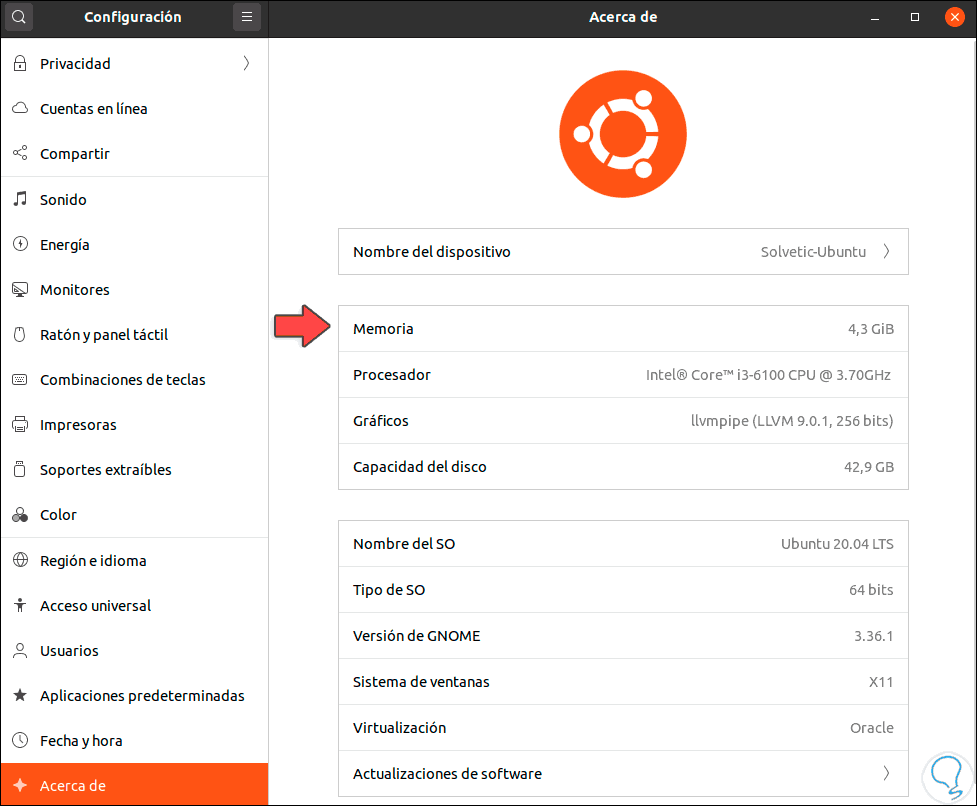Open Región e idioma settings
The image size is (977, 806).
pyautogui.click(x=135, y=561)
